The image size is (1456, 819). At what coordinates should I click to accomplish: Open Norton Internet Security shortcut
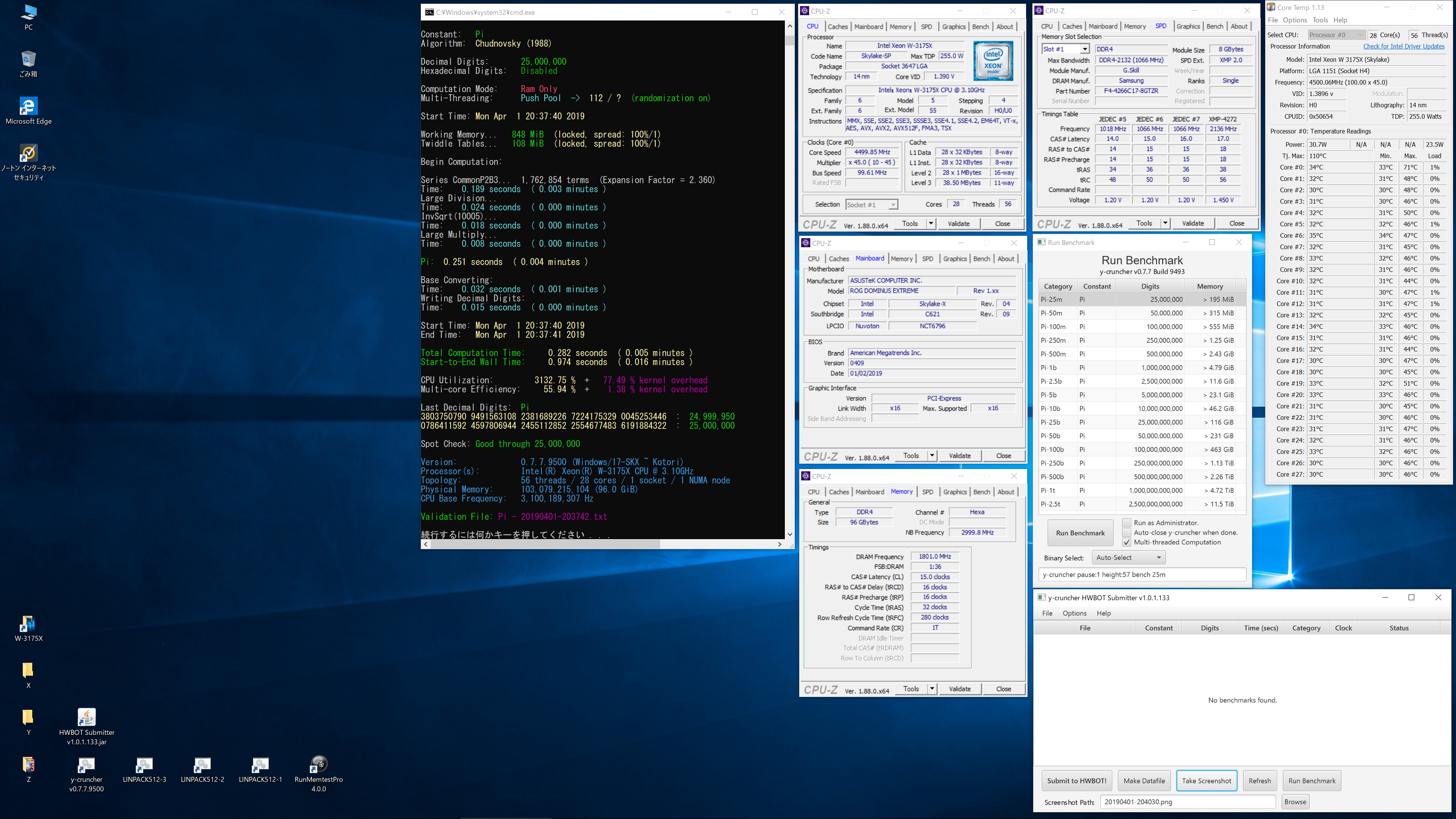28,162
